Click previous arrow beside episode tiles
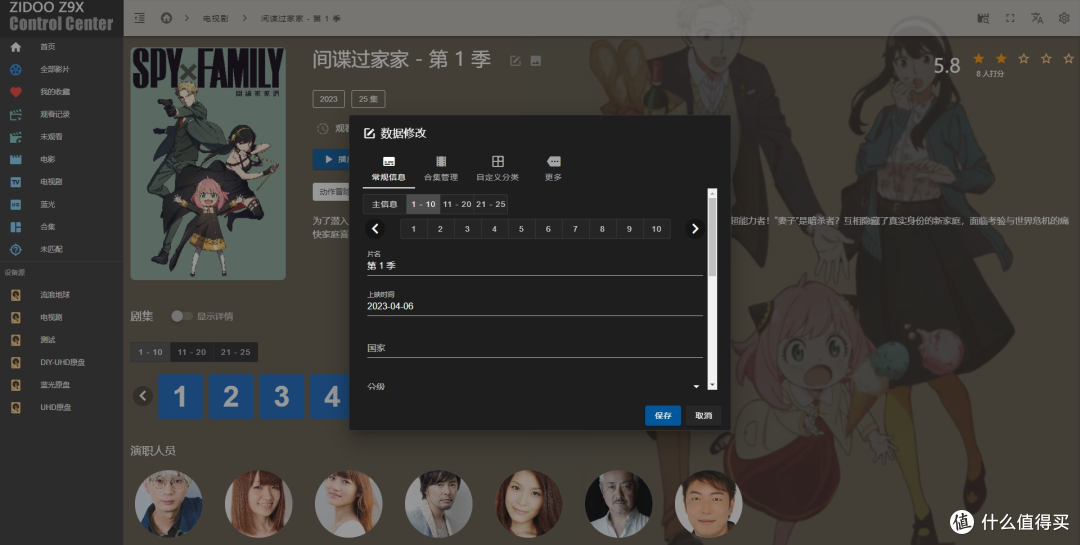 (x=143, y=395)
